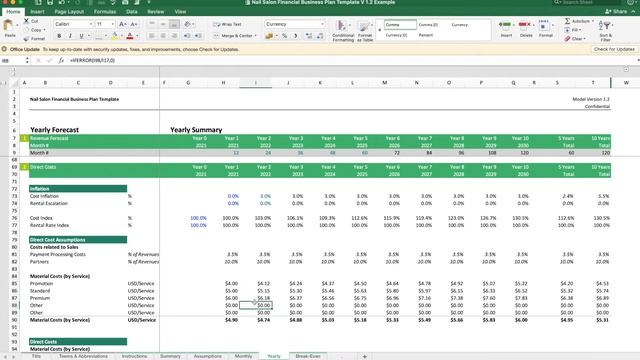640x360 pixels.
Task: Click the Share button
Action: pos(617,11)
